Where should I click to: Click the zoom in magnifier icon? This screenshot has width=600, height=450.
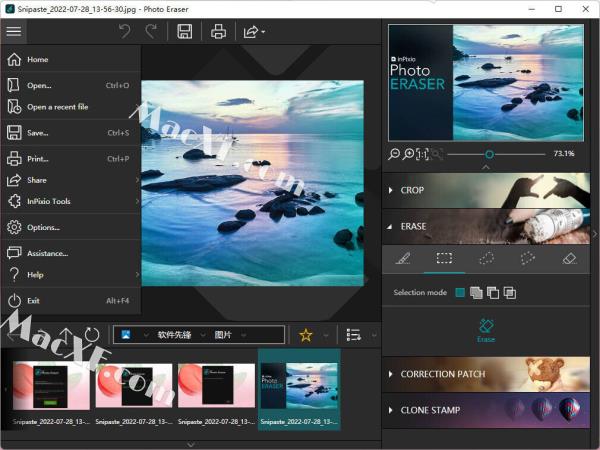coord(409,154)
